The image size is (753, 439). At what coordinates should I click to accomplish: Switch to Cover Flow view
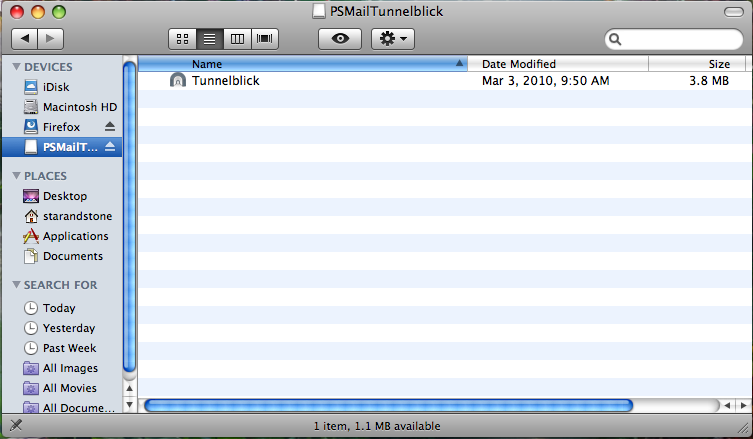tap(265, 38)
